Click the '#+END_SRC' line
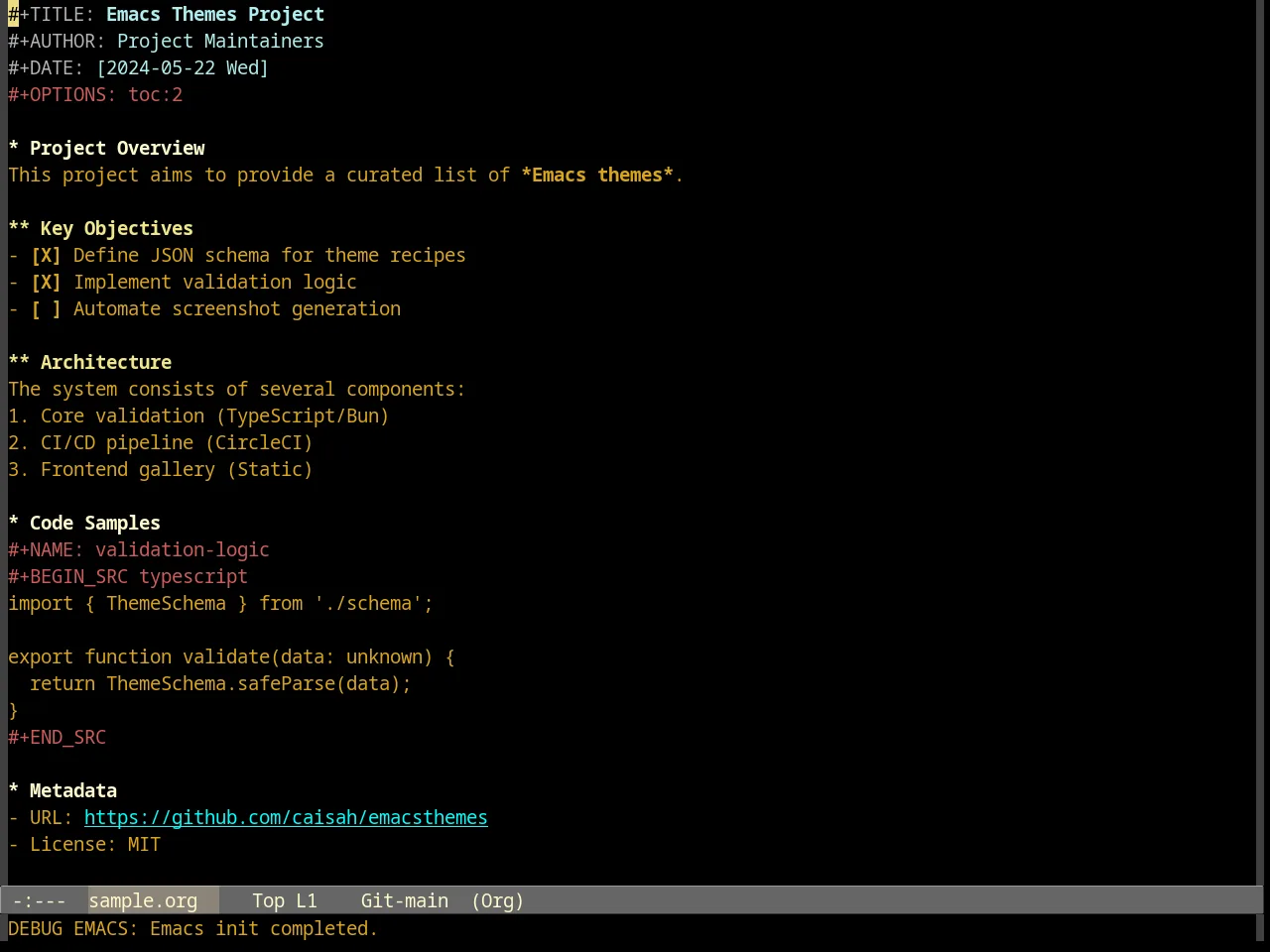1270x952 pixels. coord(57,738)
